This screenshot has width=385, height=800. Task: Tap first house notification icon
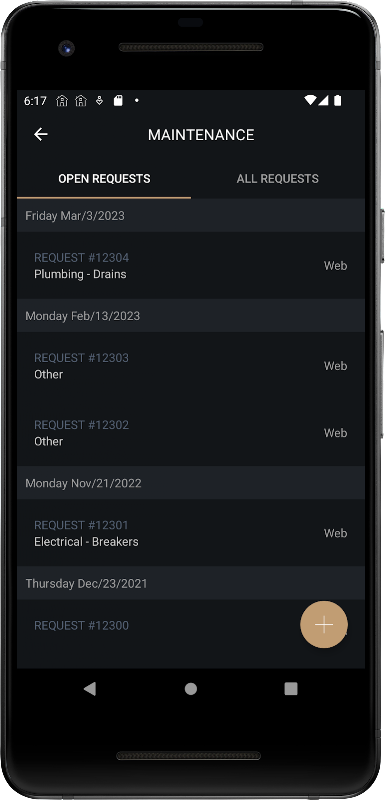pos(62,101)
